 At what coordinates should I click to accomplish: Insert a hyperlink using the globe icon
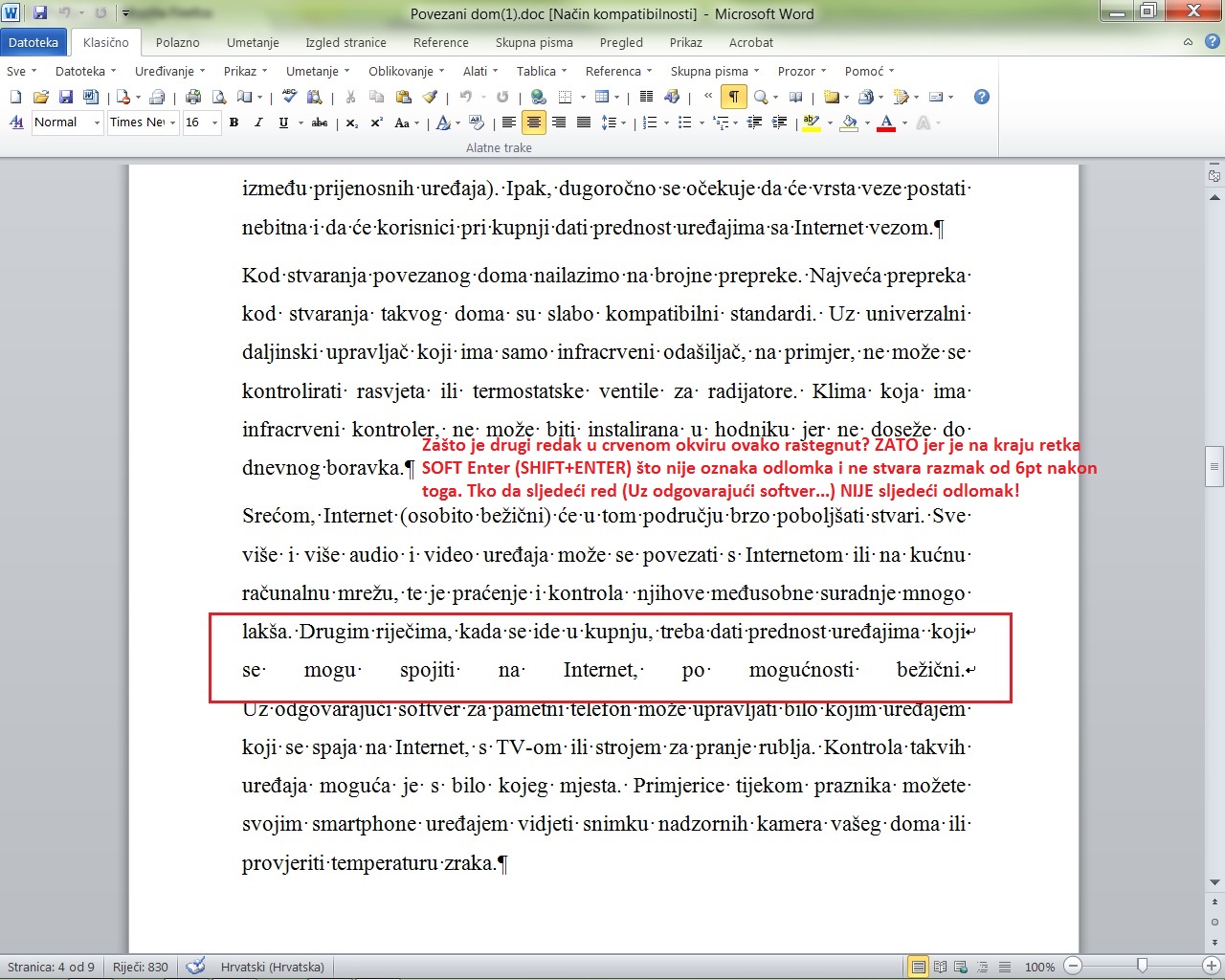click(x=538, y=97)
